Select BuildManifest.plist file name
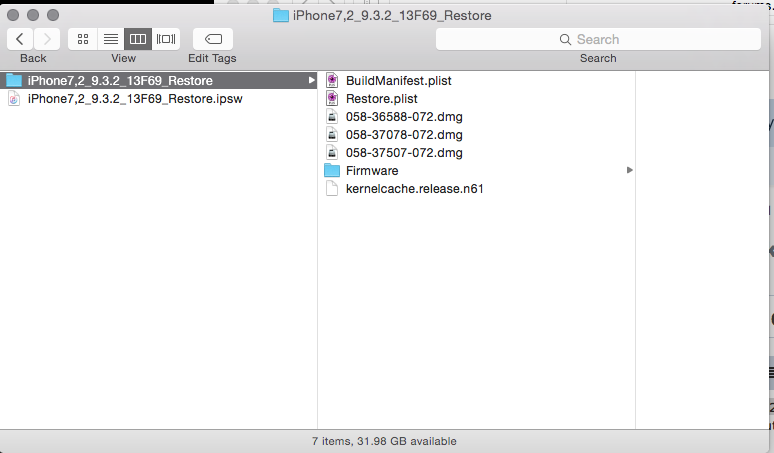Viewport: 774px width, 453px height. point(398,80)
